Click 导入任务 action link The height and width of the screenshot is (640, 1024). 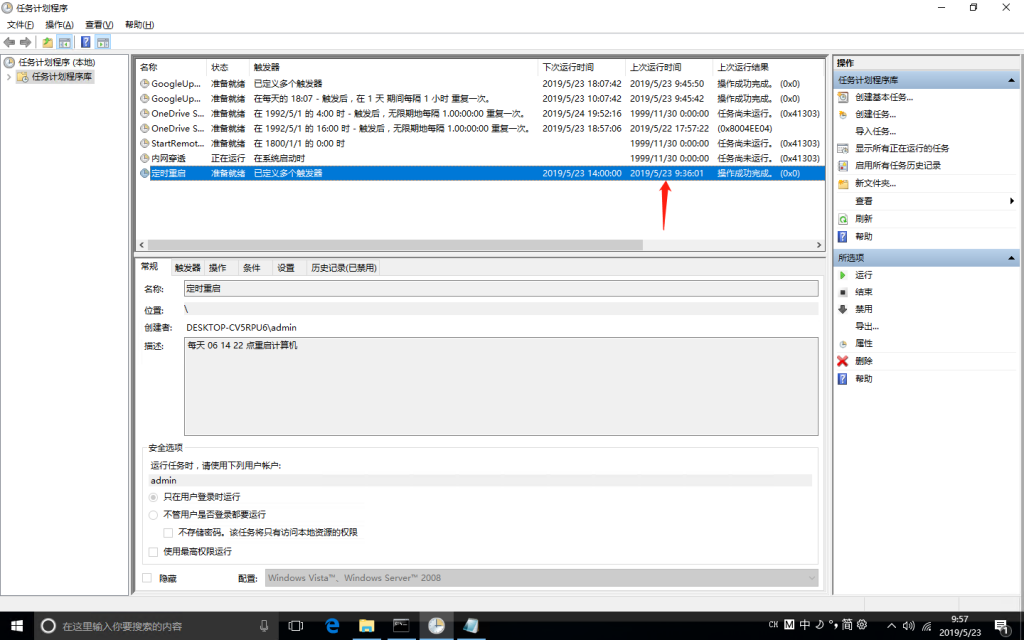click(876, 131)
